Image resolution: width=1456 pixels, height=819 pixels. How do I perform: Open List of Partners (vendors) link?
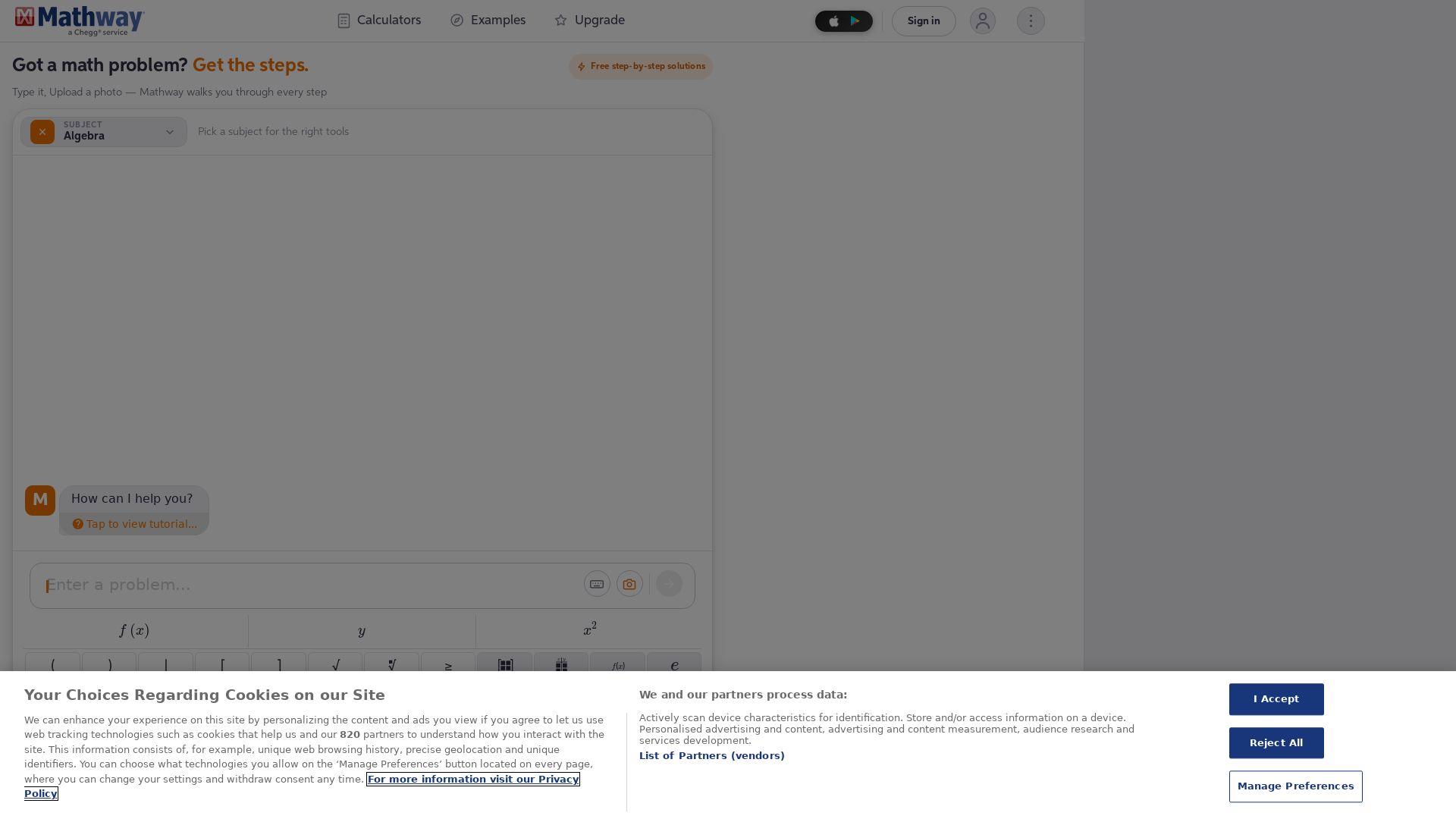coord(711,756)
